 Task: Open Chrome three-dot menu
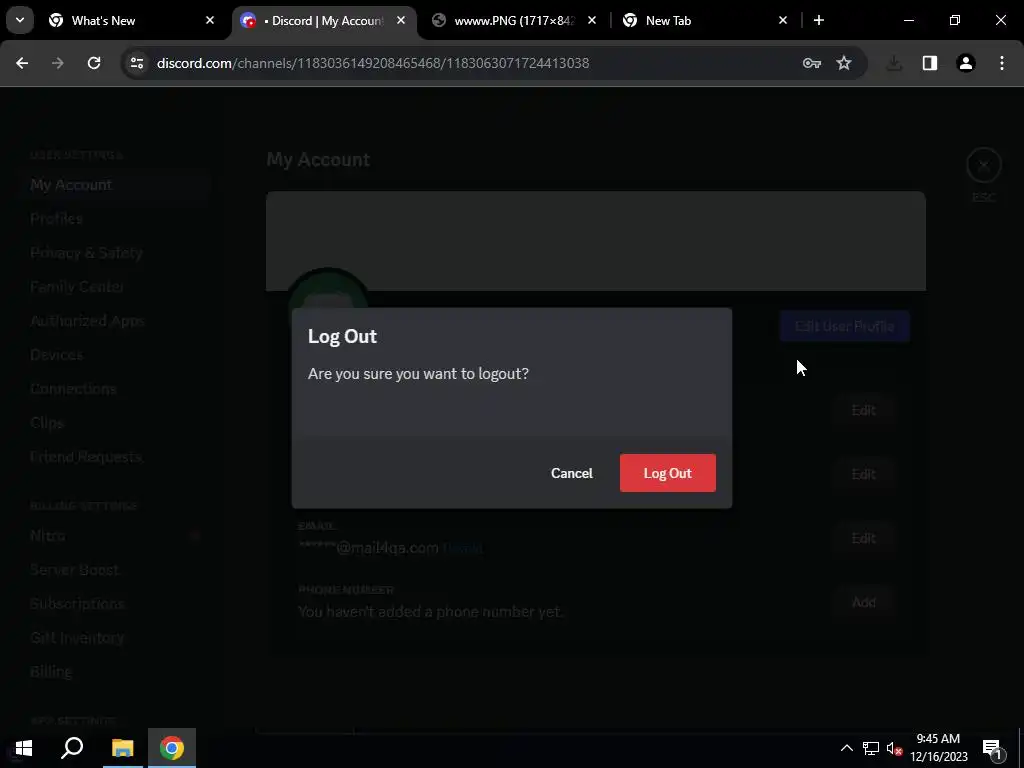1002,63
